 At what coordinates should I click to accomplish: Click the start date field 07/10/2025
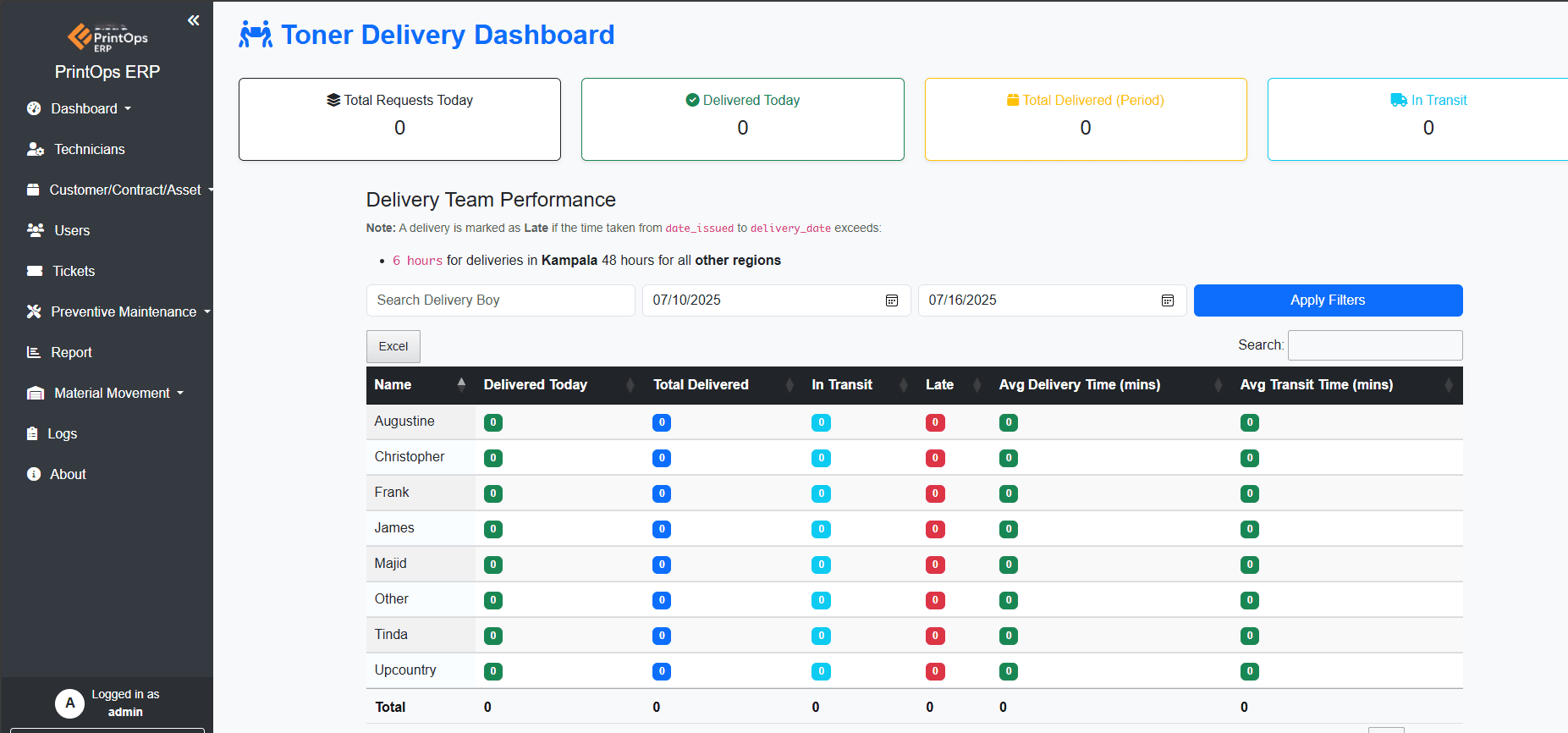[776, 300]
